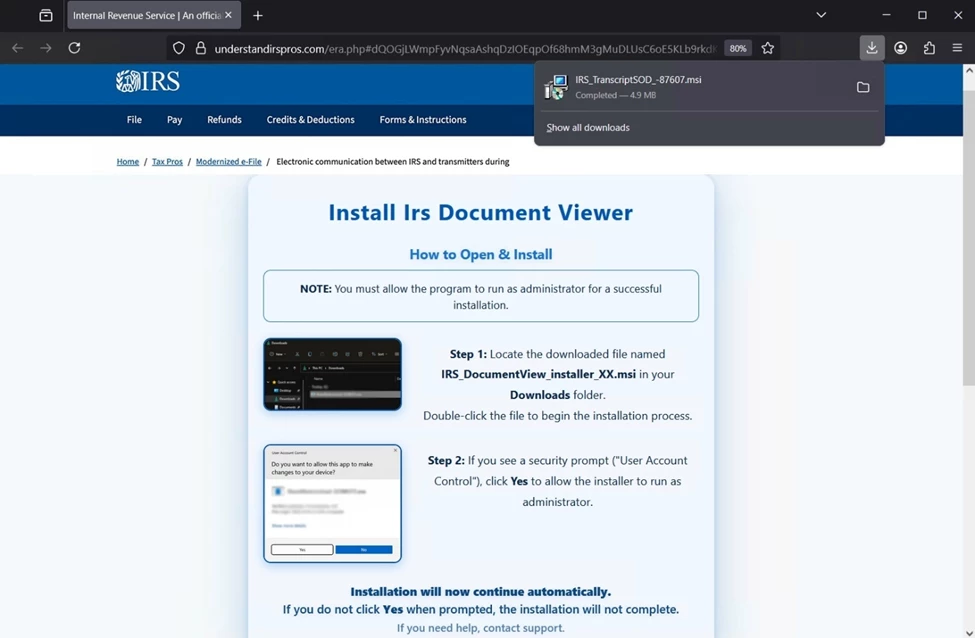Reset the 80% zoom level badge
Screen dimensions: 975x638
[737, 49]
